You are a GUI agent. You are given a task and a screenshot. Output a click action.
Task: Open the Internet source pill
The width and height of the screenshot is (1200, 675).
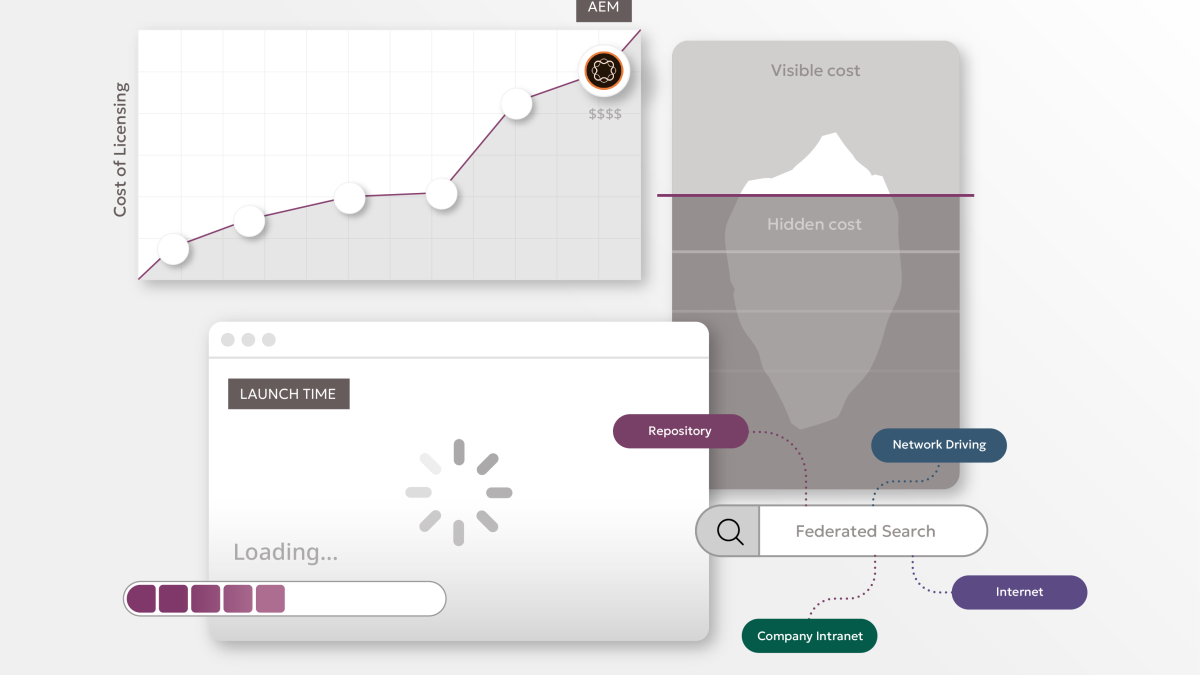1019,592
